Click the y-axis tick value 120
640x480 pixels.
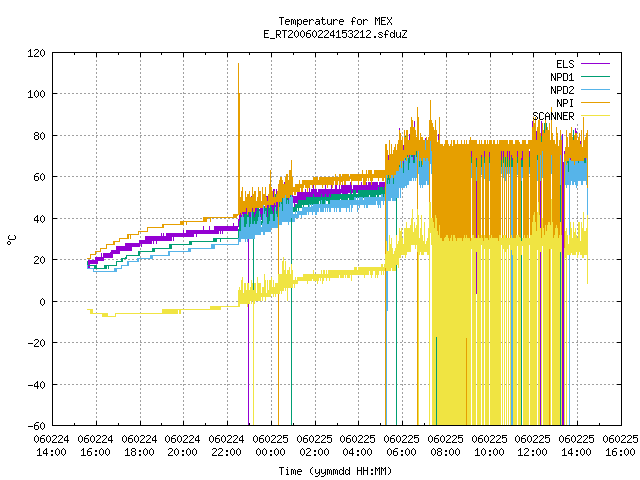tap(36, 53)
